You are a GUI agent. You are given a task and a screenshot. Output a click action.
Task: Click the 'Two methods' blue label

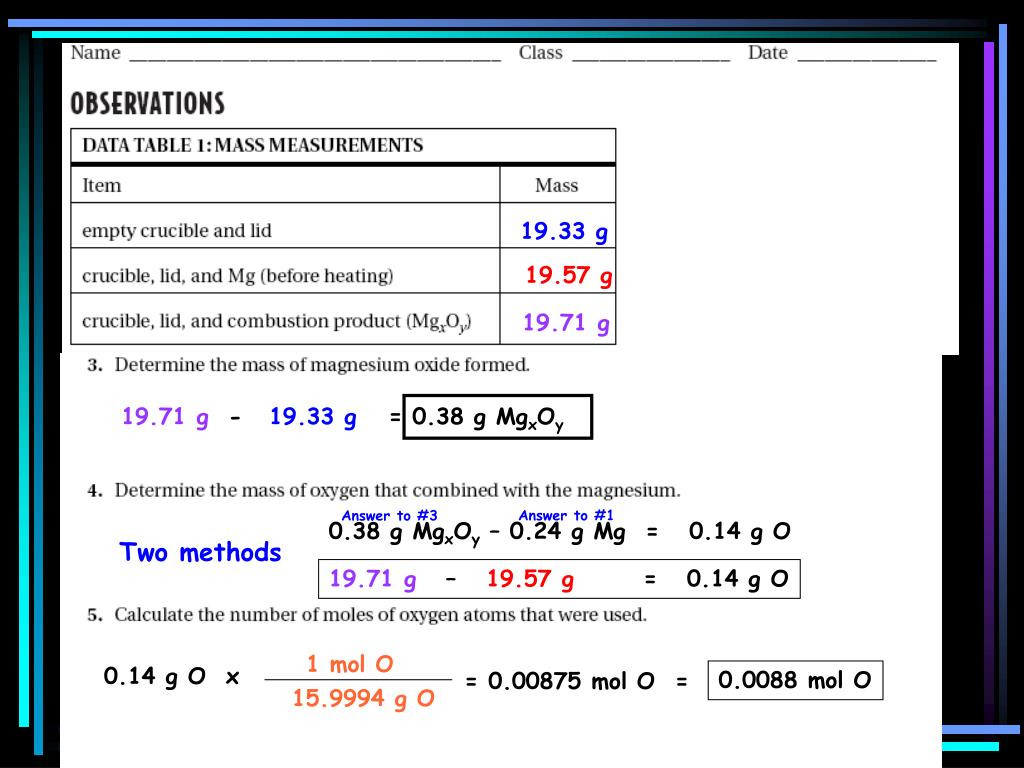[x=200, y=552]
